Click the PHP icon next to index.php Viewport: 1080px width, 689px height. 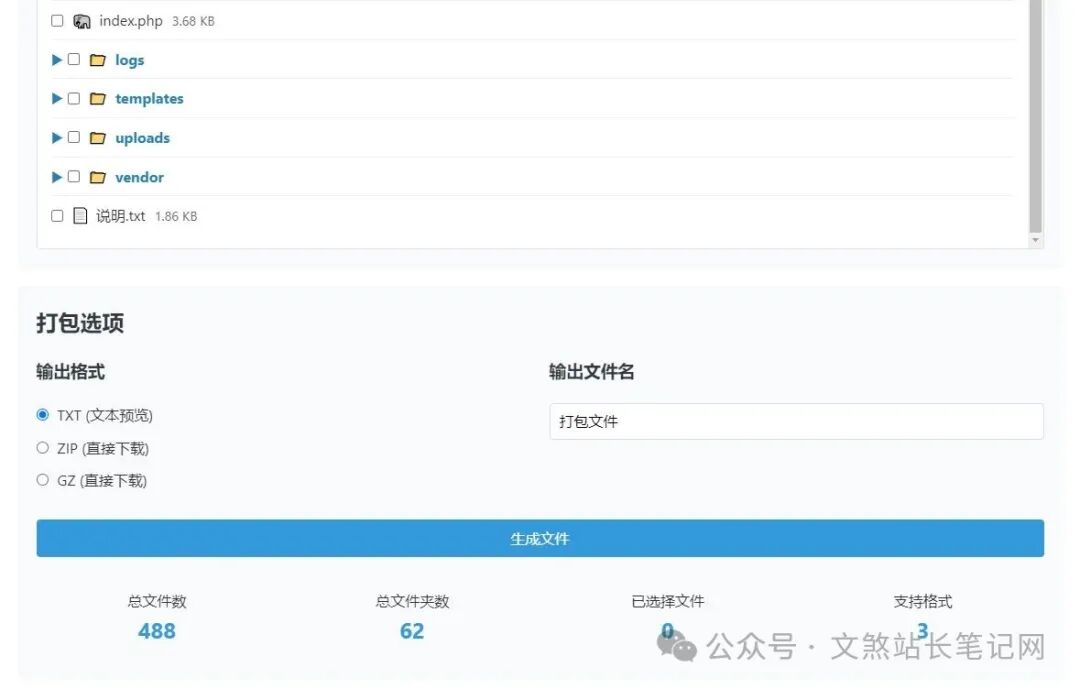[81, 20]
